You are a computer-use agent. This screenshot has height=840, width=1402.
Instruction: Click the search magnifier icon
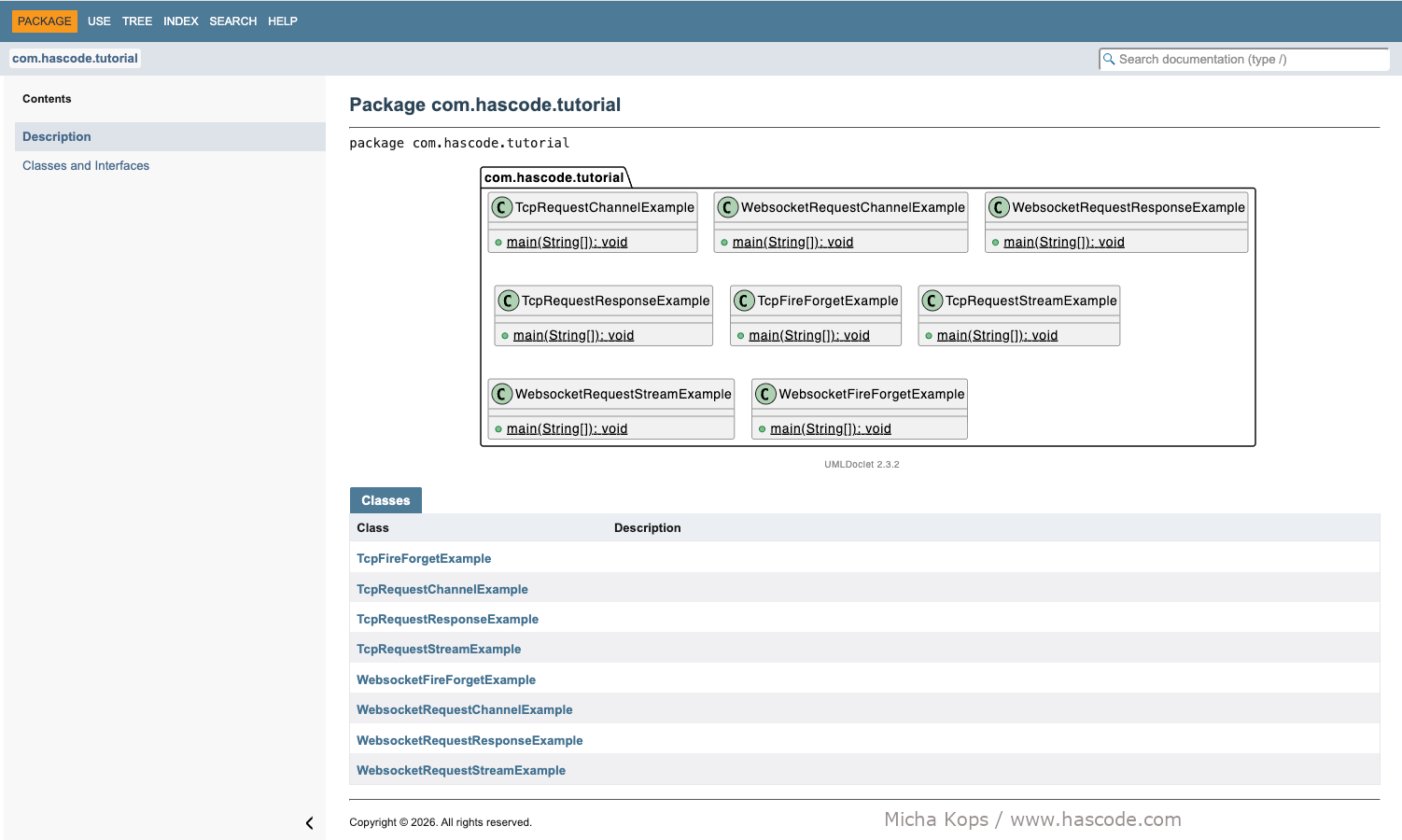[x=1109, y=59]
